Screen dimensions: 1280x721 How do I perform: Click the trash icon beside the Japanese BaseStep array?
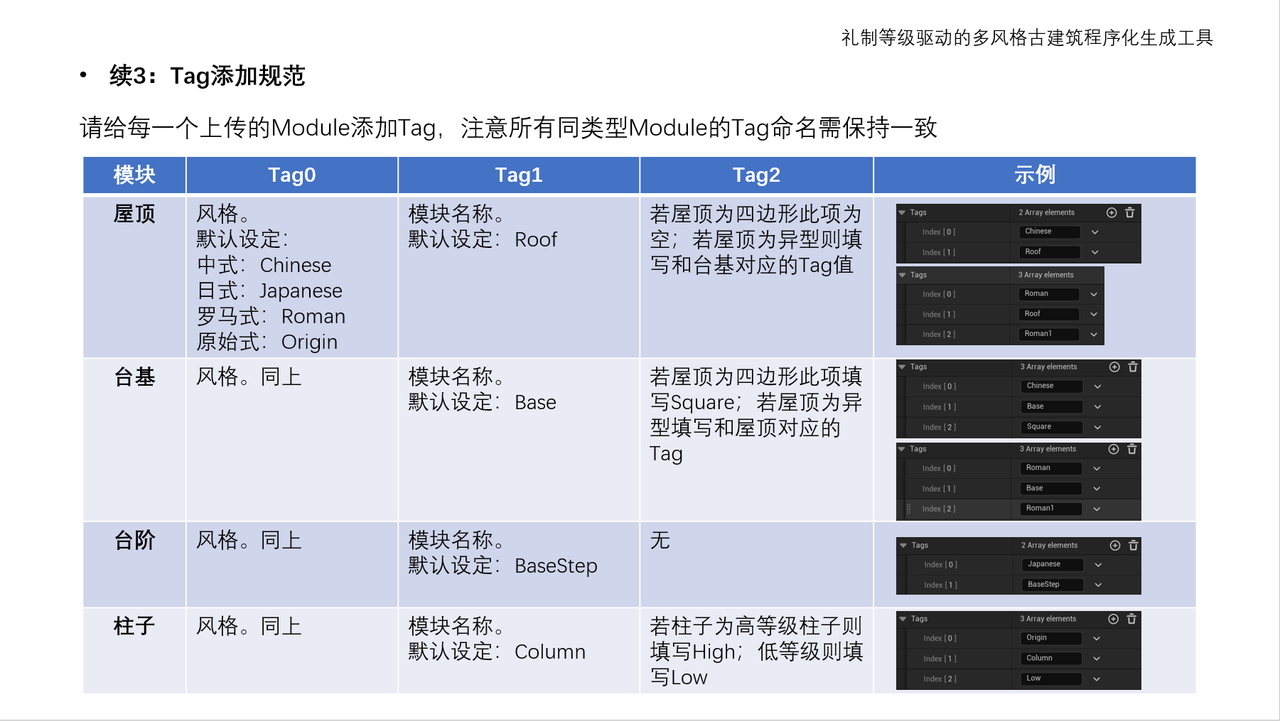pos(1132,545)
